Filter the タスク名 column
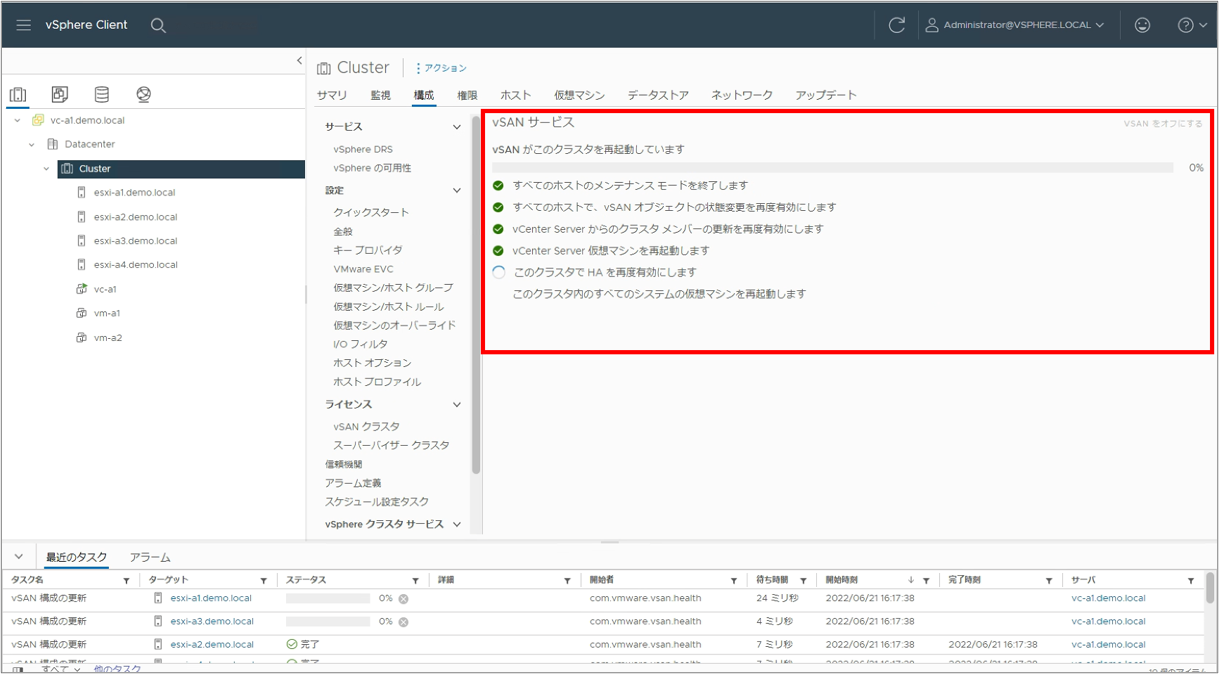 (x=126, y=580)
